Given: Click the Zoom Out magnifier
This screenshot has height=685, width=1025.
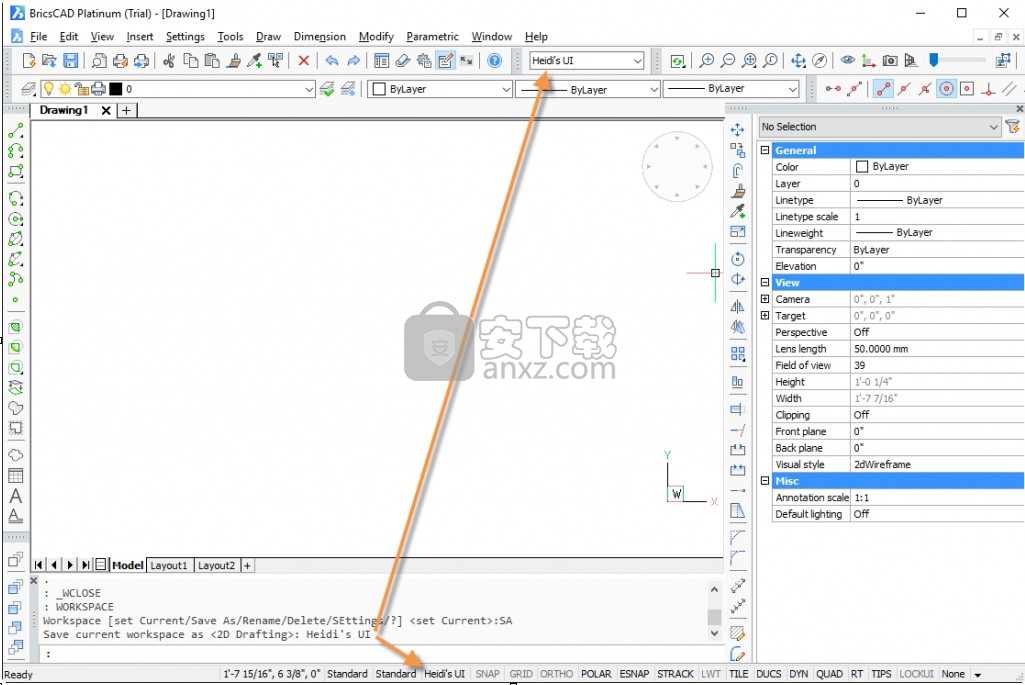Looking at the screenshot, I should (x=728, y=61).
